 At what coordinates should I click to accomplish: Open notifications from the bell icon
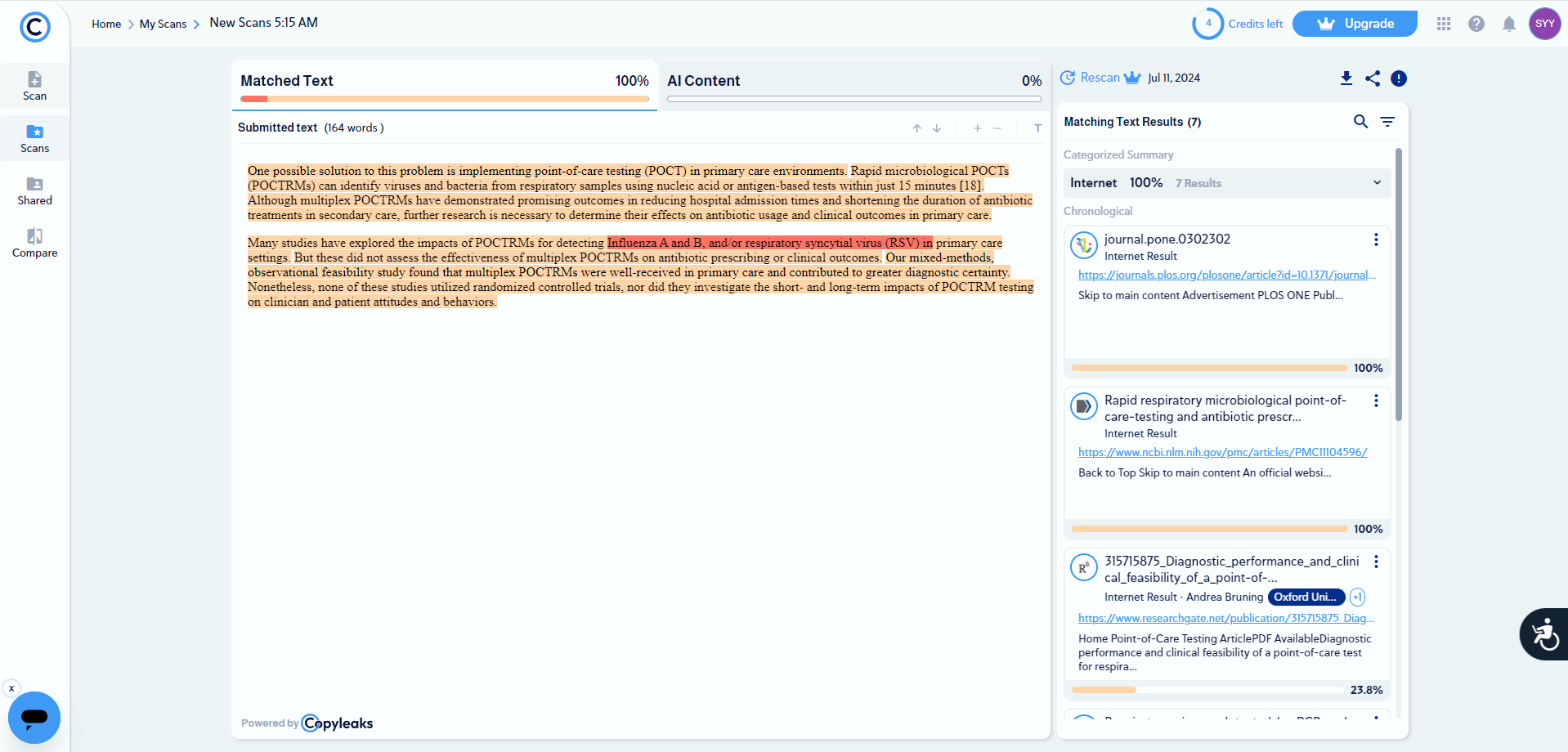pos(1509,24)
